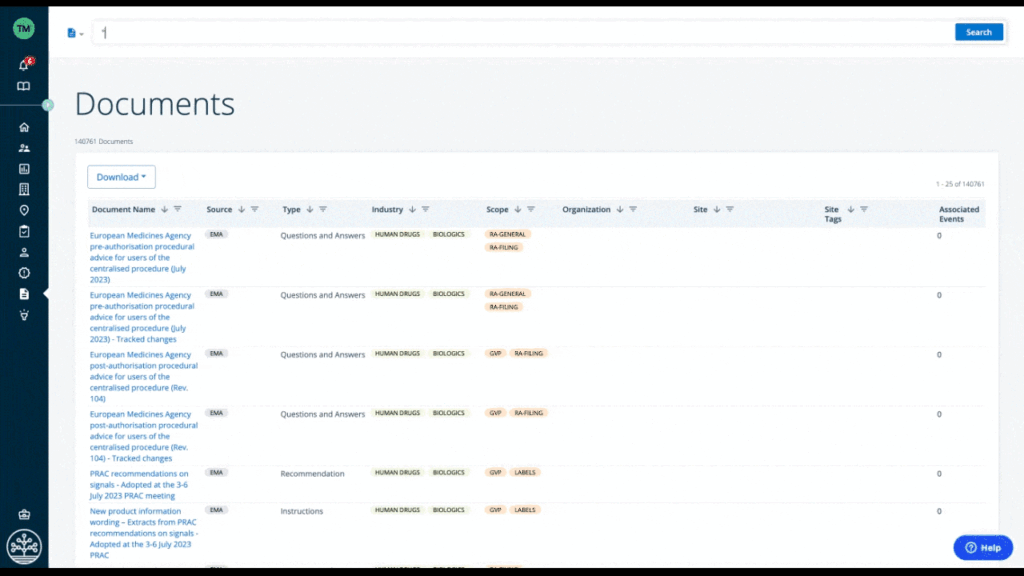Open New product information wording document link
The image size is (1024, 576).
click(144, 533)
